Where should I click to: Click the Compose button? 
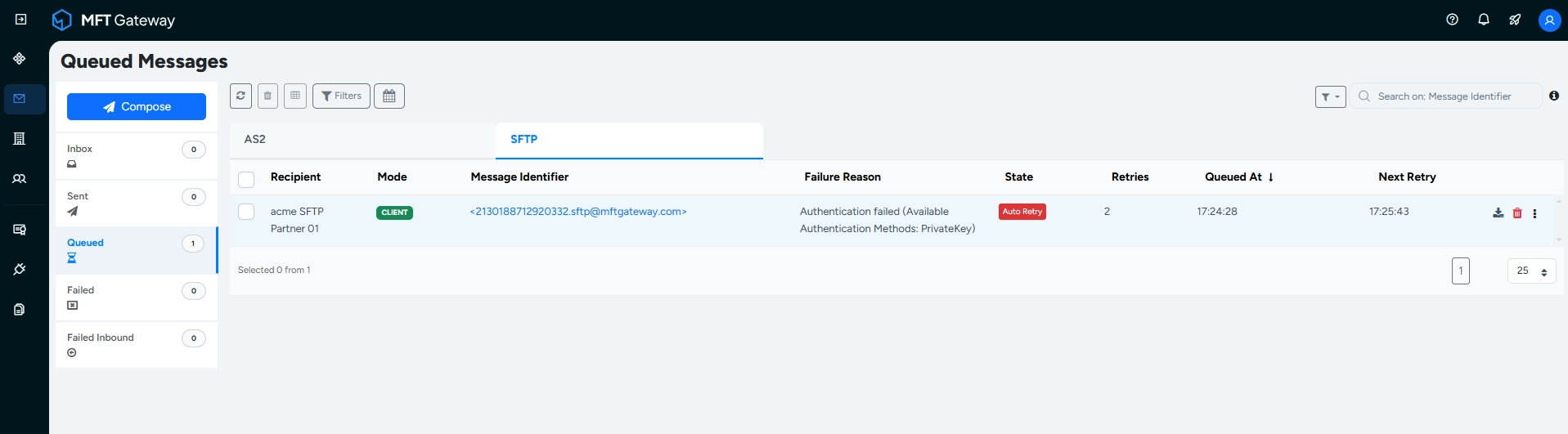coord(137,106)
